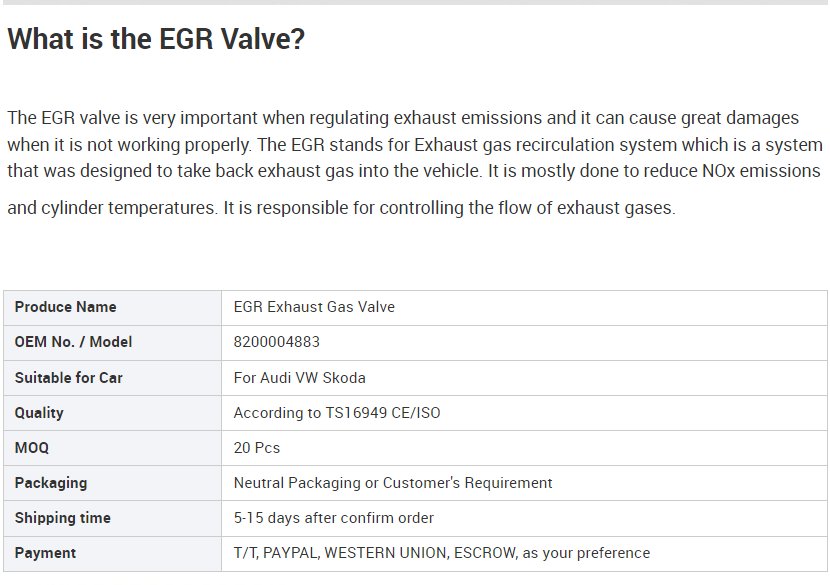Select the 'Shipping time' row label

[62, 518]
